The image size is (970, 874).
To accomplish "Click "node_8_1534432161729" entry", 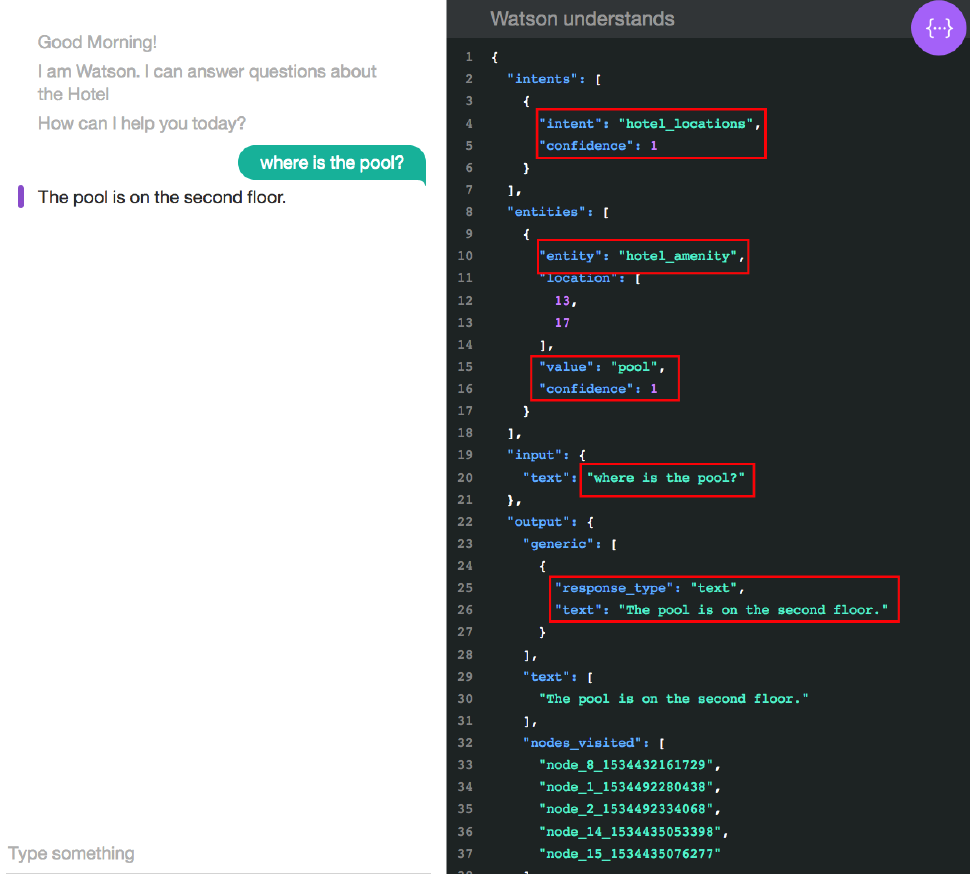I will [x=626, y=765].
